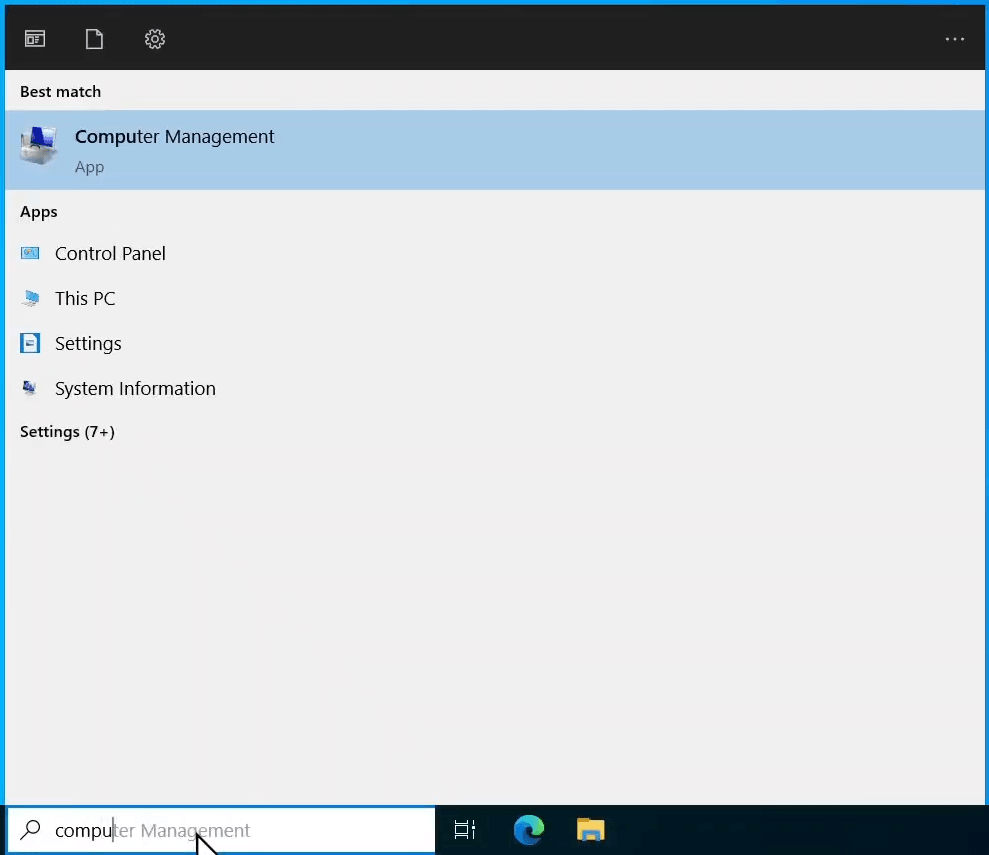The image size is (989, 855).
Task: Select the Documents search filter icon
Action: pos(94,39)
